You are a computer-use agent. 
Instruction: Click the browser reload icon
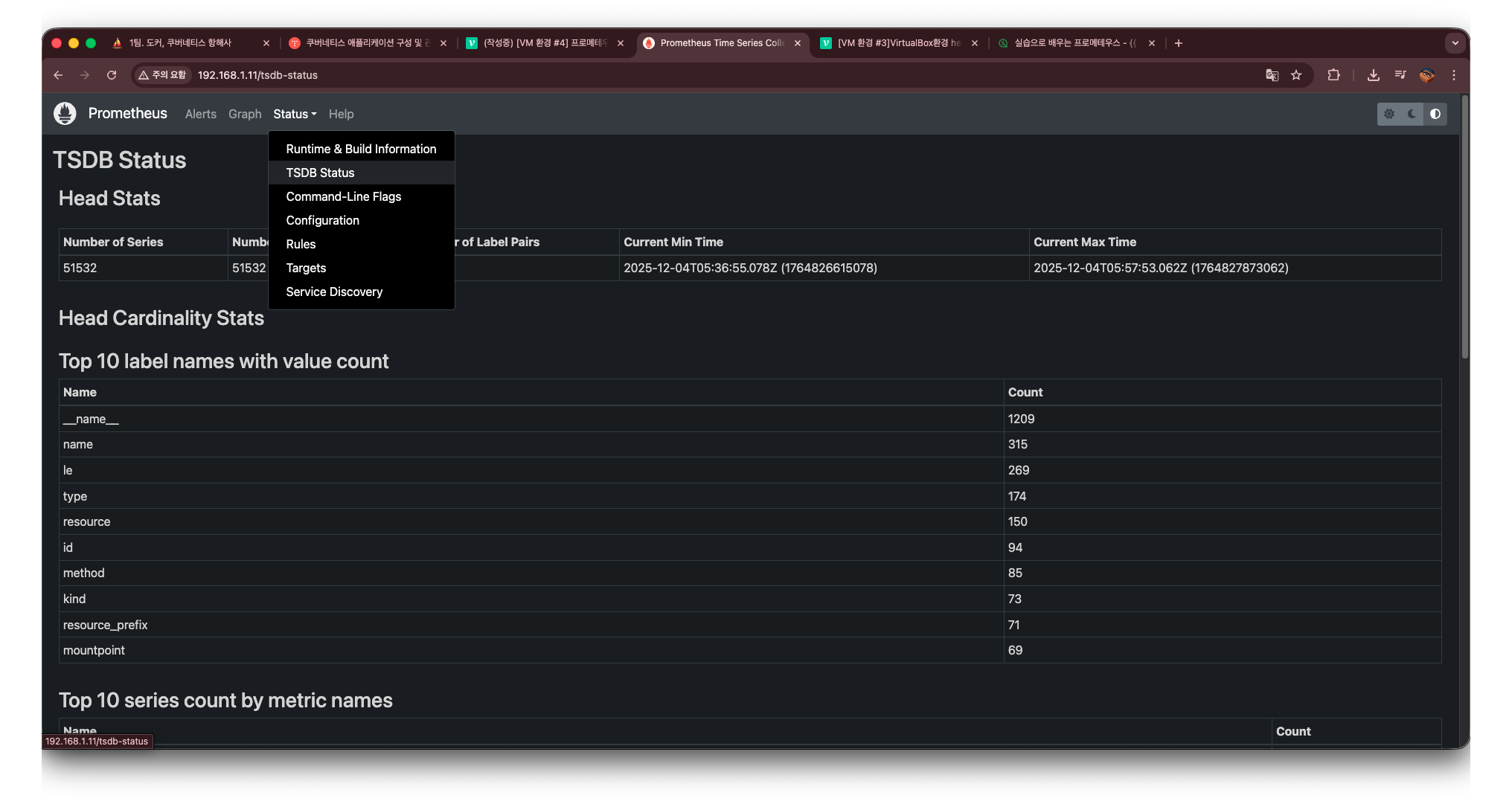coord(112,75)
